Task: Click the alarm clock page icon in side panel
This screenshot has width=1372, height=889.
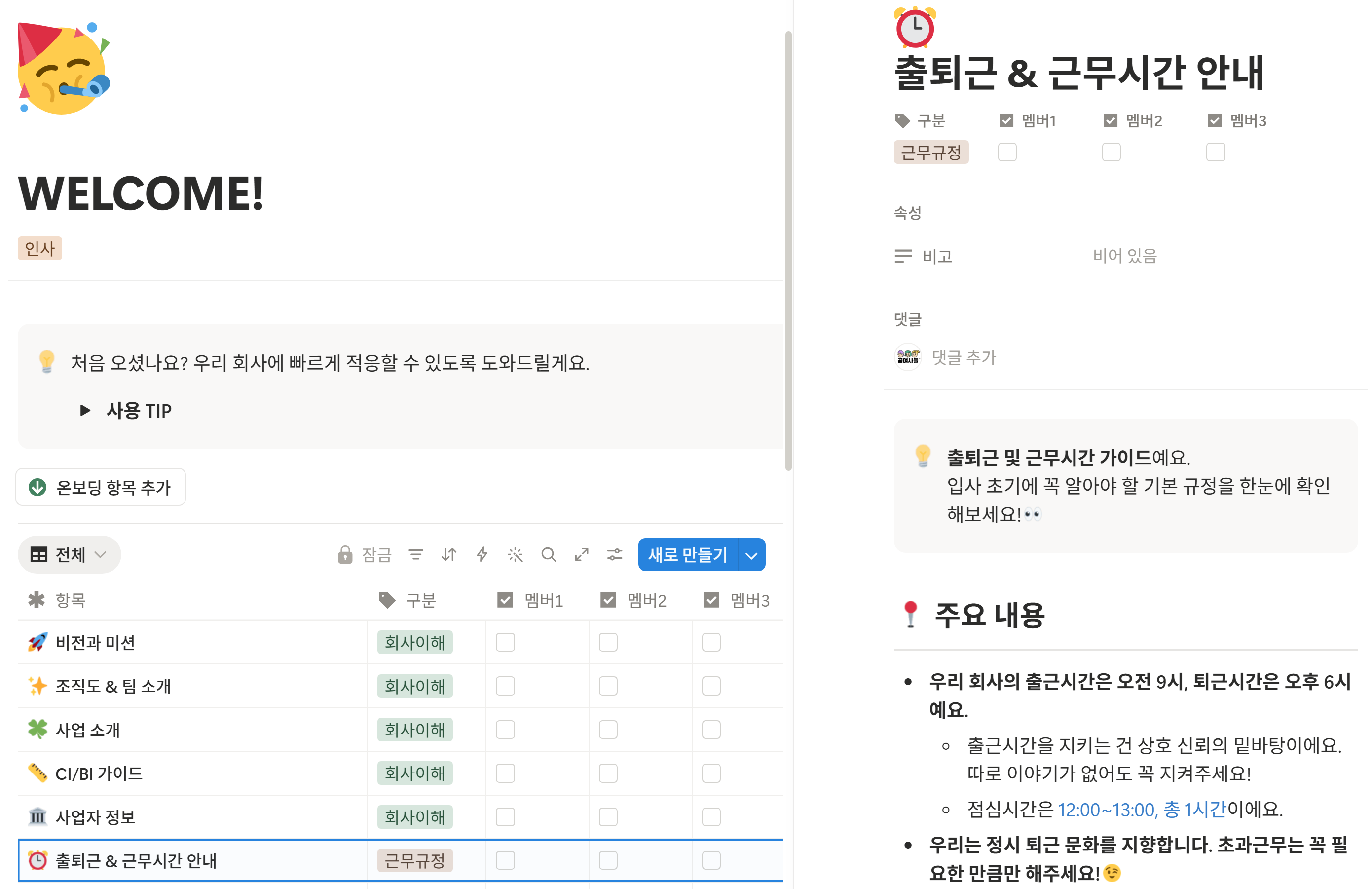Action: tap(915, 27)
